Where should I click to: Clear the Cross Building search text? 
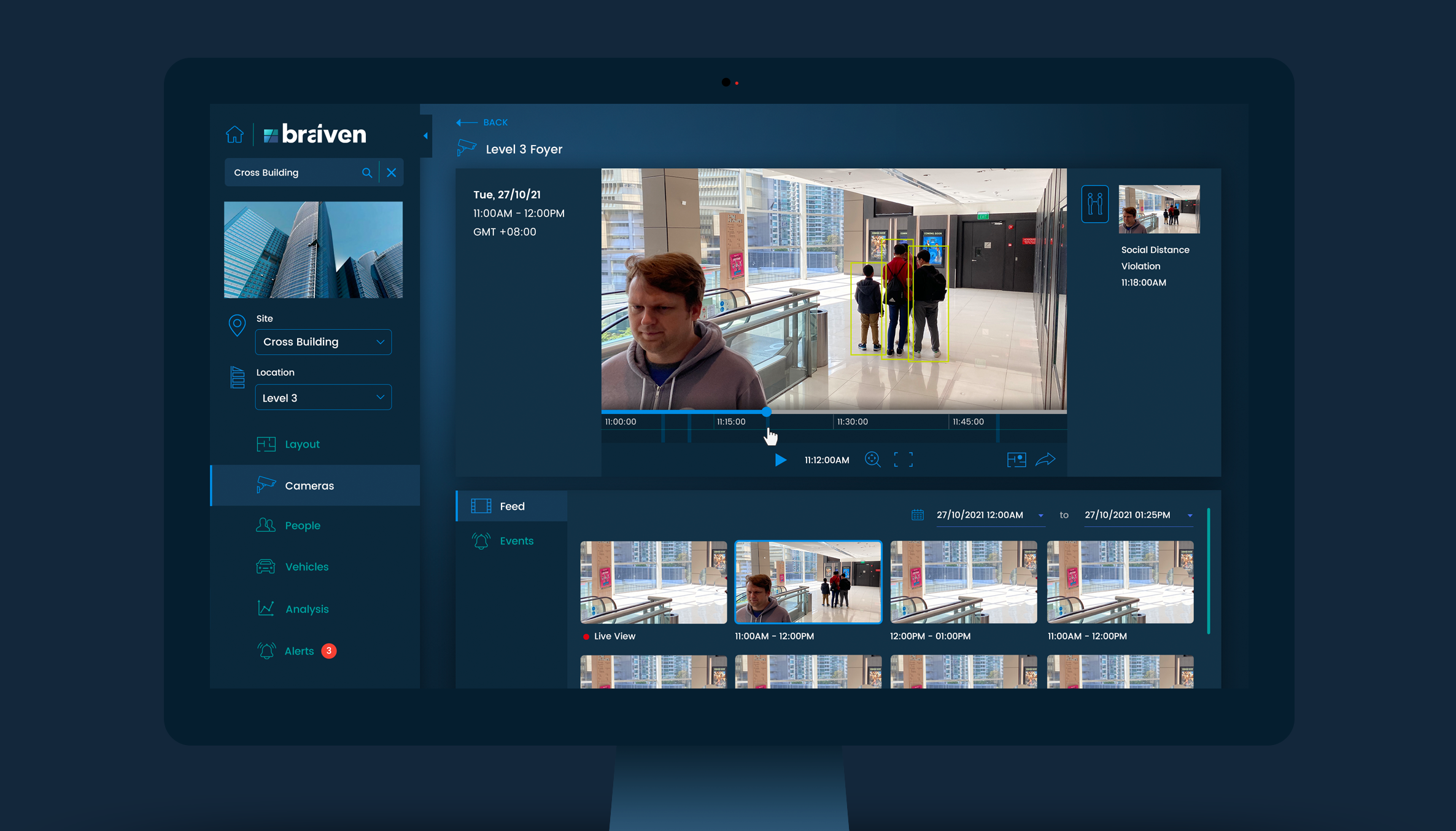392,173
